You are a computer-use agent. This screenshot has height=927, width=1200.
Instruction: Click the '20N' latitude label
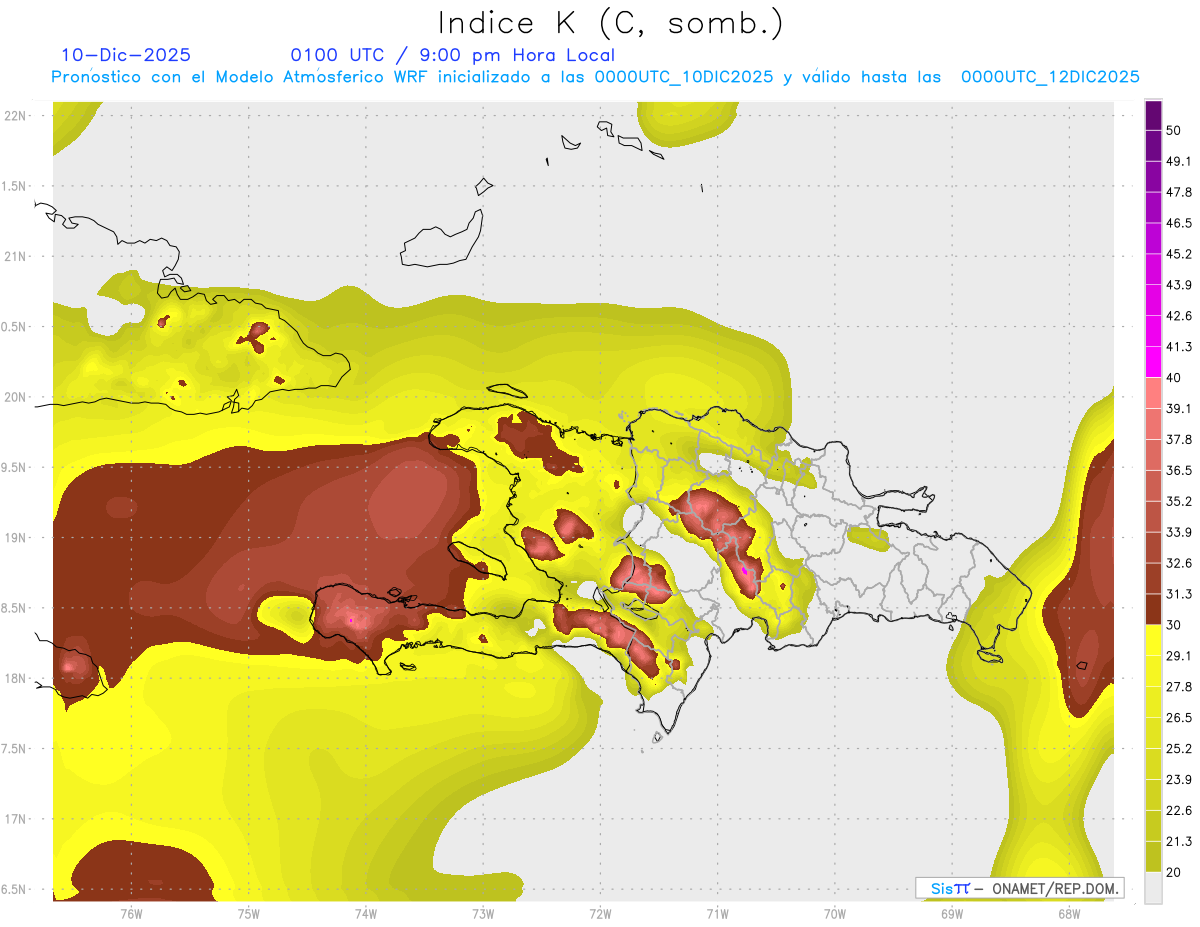[x=16, y=397]
